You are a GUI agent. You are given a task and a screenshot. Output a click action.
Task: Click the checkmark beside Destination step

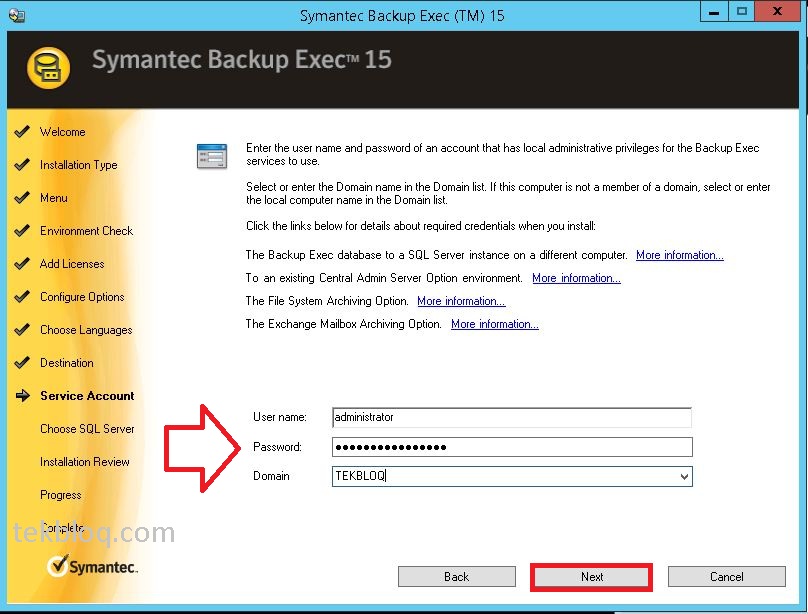(22, 363)
